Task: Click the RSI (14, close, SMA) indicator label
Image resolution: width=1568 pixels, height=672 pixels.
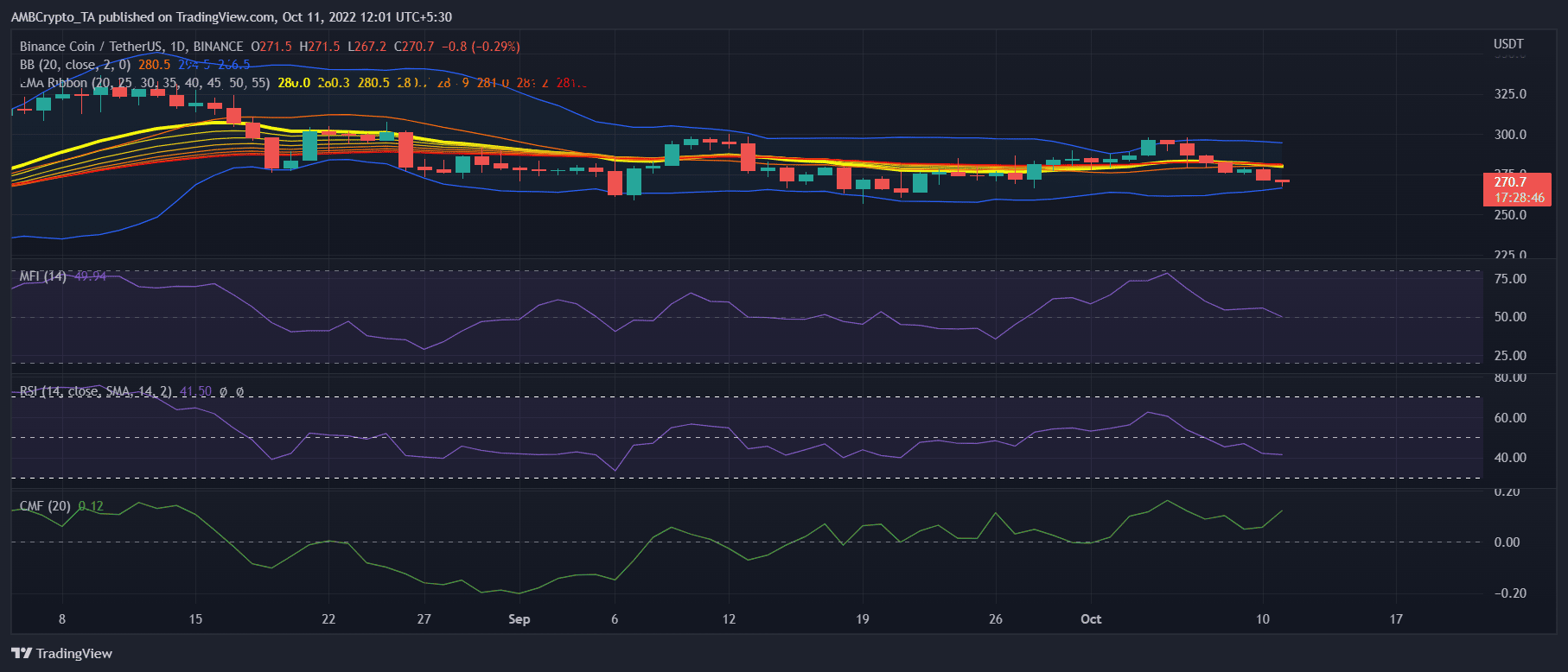Action: 95,391
